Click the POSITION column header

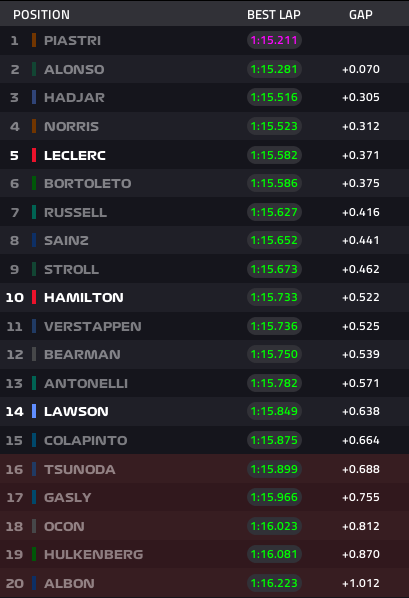tap(42, 14)
